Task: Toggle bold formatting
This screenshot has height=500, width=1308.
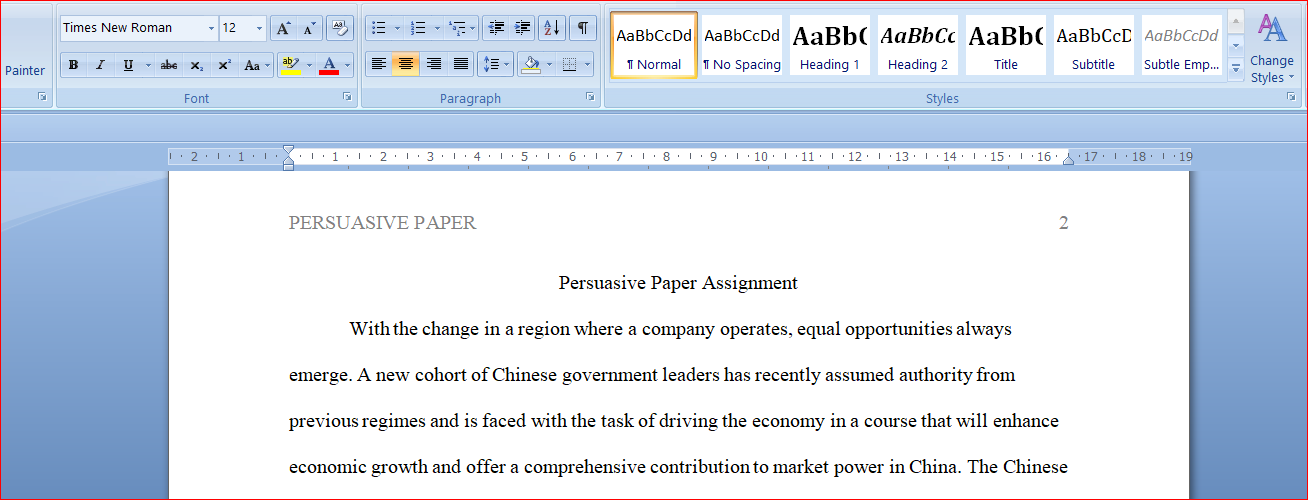Action: coord(73,65)
